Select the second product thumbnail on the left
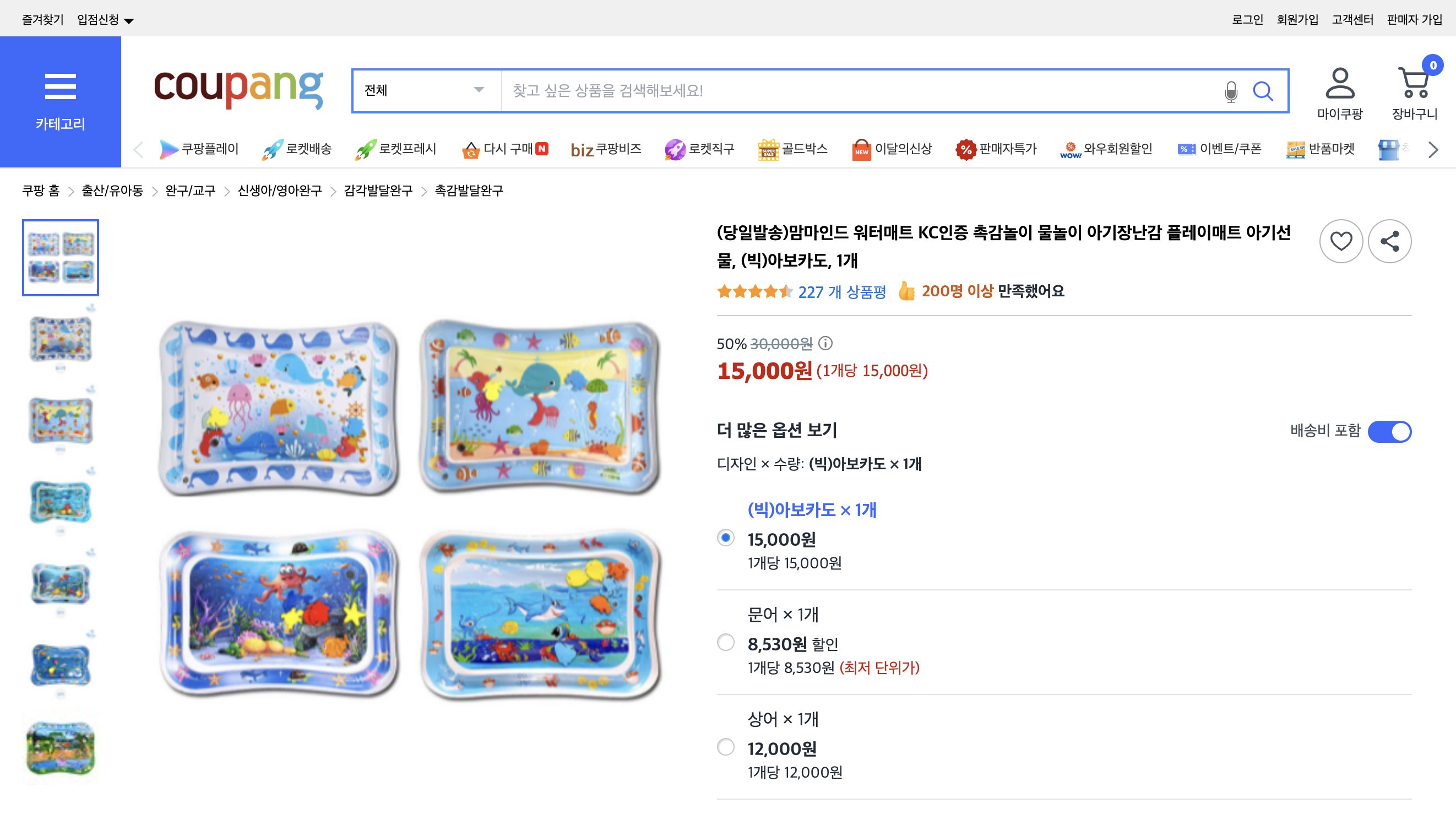The width and height of the screenshot is (1456, 814). (x=60, y=340)
